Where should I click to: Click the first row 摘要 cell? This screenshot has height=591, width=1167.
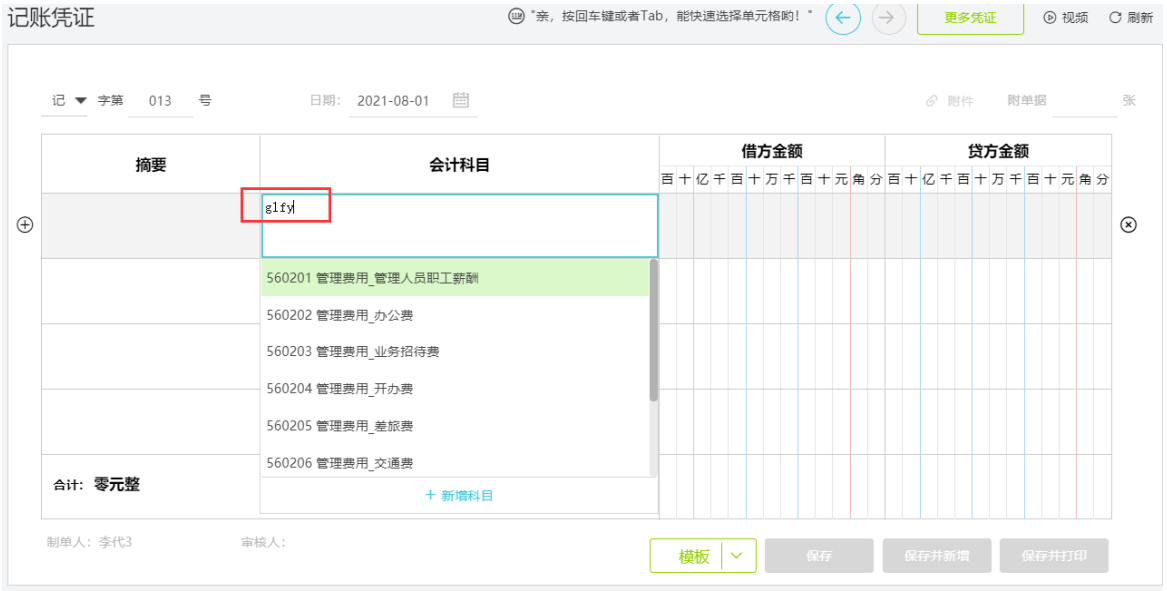[150, 226]
